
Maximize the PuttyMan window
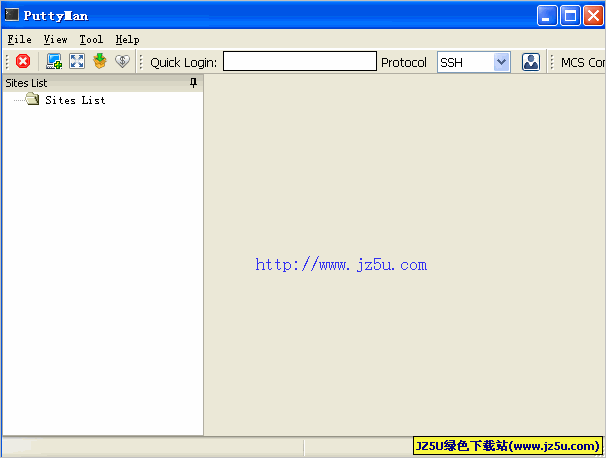click(x=570, y=15)
